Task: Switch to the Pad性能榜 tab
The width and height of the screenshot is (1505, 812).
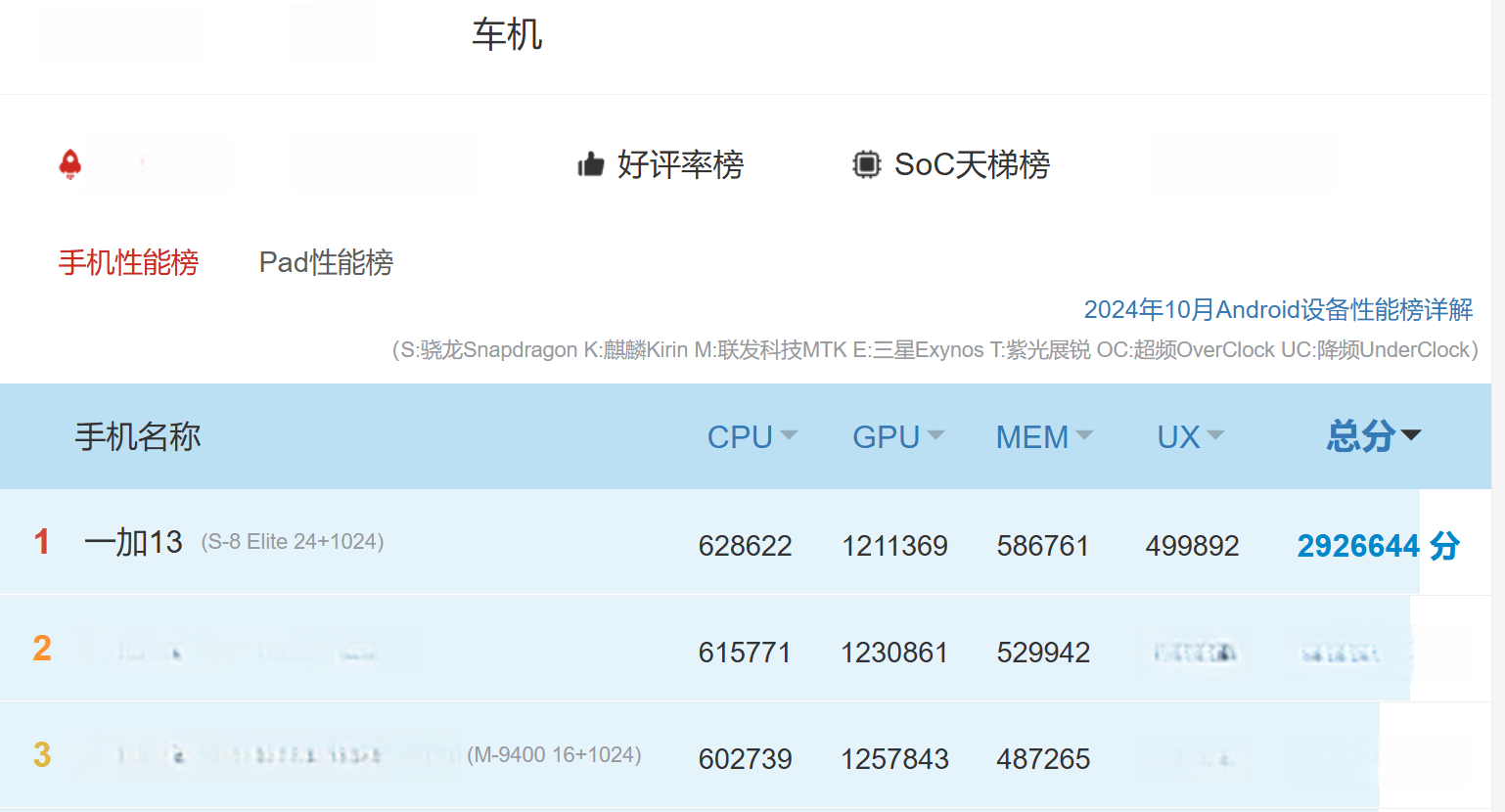Action: coord(326,262)
